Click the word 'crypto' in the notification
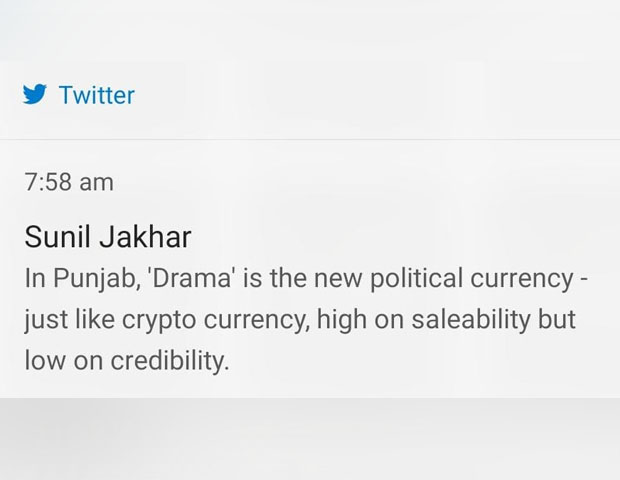620x480 pixels. point(159,321)
